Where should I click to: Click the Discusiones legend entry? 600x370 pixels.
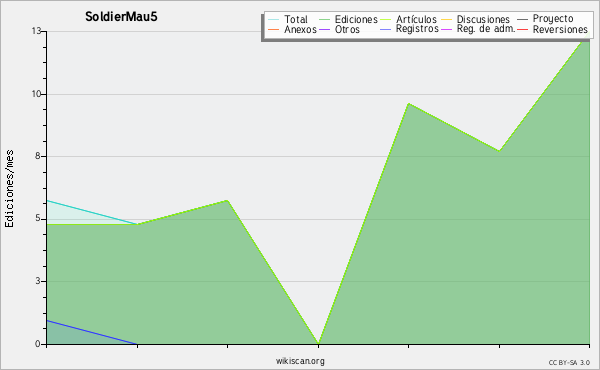pos(475,19)
